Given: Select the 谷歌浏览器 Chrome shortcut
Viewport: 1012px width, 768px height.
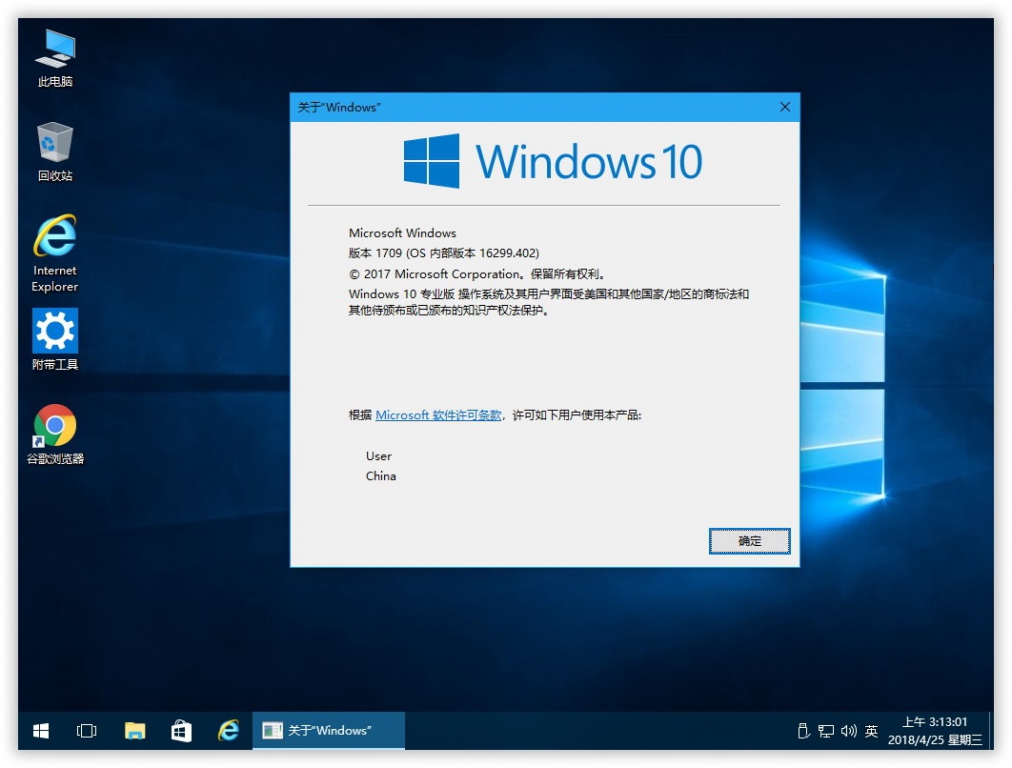Looking at the screenshot, I should coord(55,434).
